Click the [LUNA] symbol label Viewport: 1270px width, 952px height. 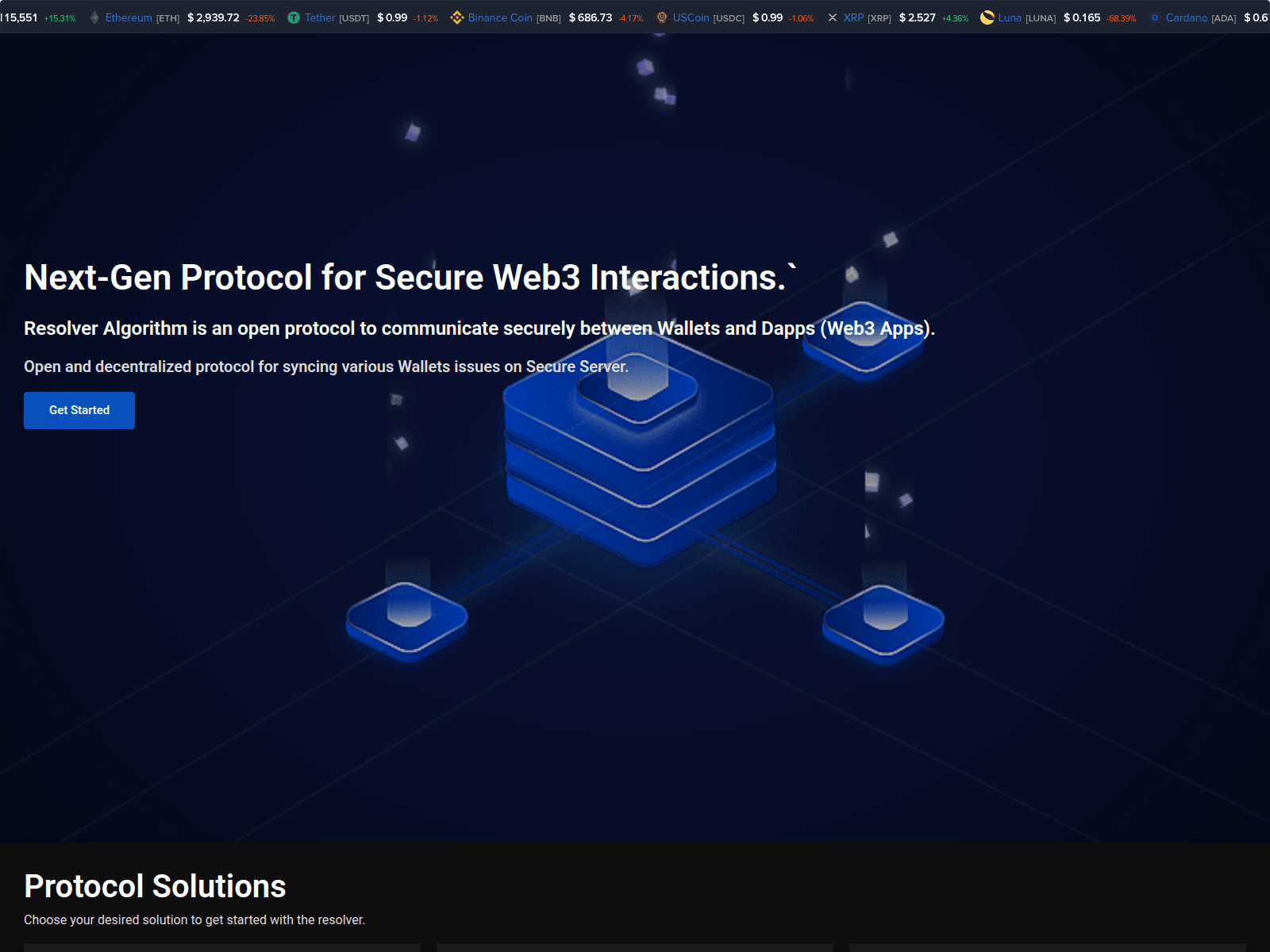click(1041, 18)
